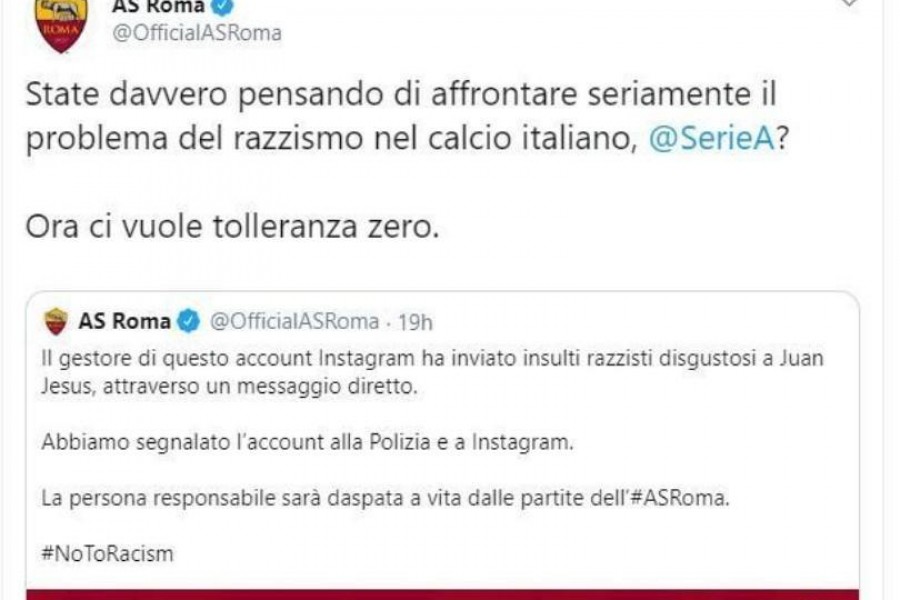Open the #NoToRacism hashtag
This screenshot has height=600, width=900.
[x=107, y=554]
